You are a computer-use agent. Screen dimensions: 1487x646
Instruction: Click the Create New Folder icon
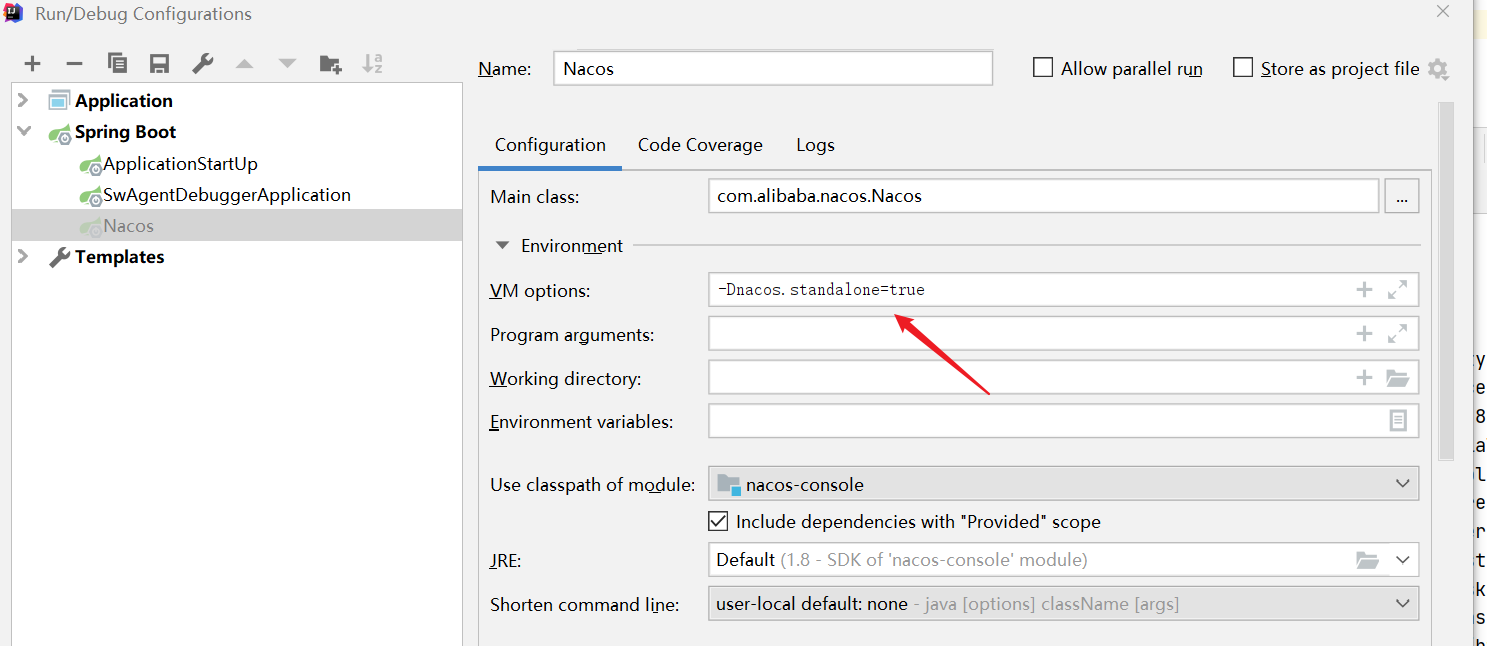(x=330, y=64)
